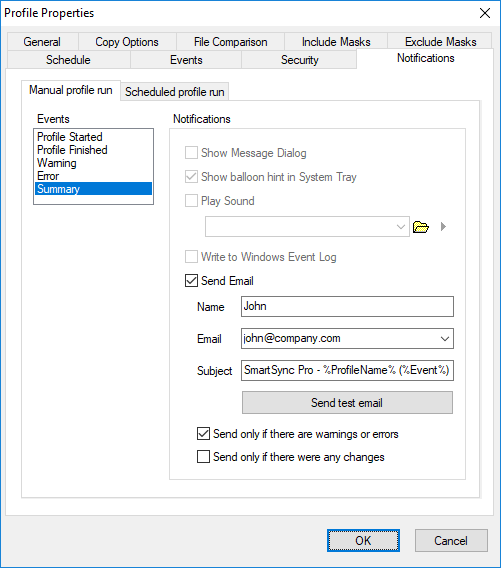The width and height of the screenshot is (501, 568).
Task: Click the Send test email button
Action: click(x=347, y=402)
